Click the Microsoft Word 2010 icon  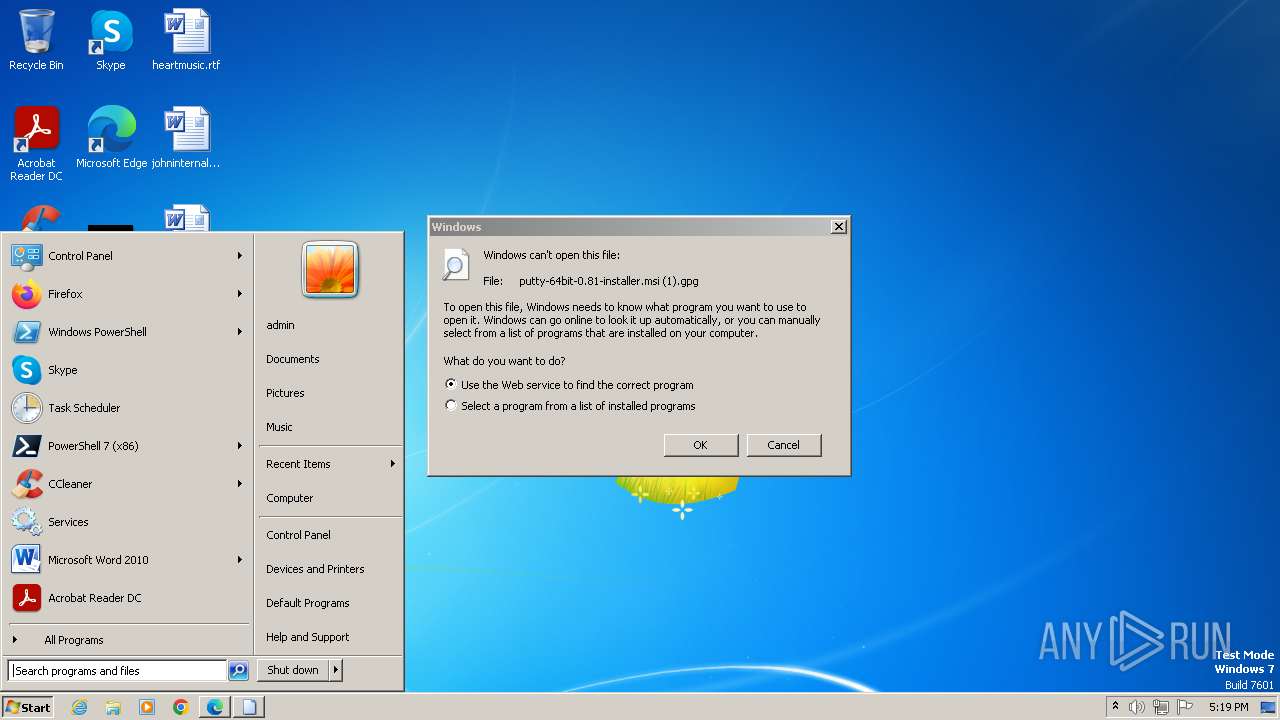tap(26, 560)
